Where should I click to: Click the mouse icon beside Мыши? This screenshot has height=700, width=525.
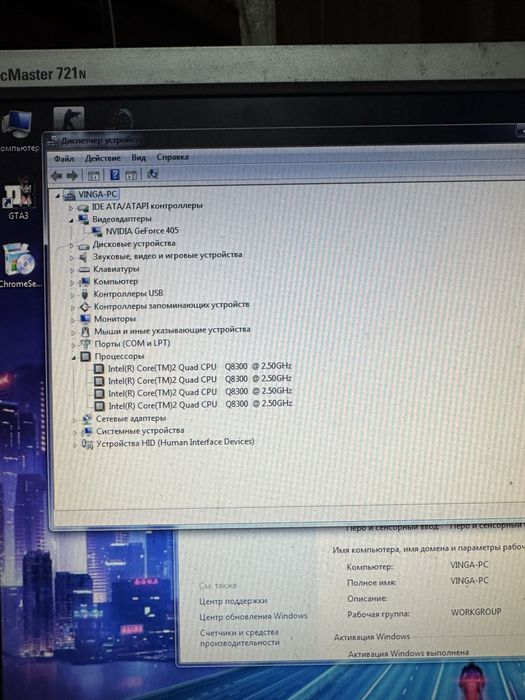coord(86,332)
